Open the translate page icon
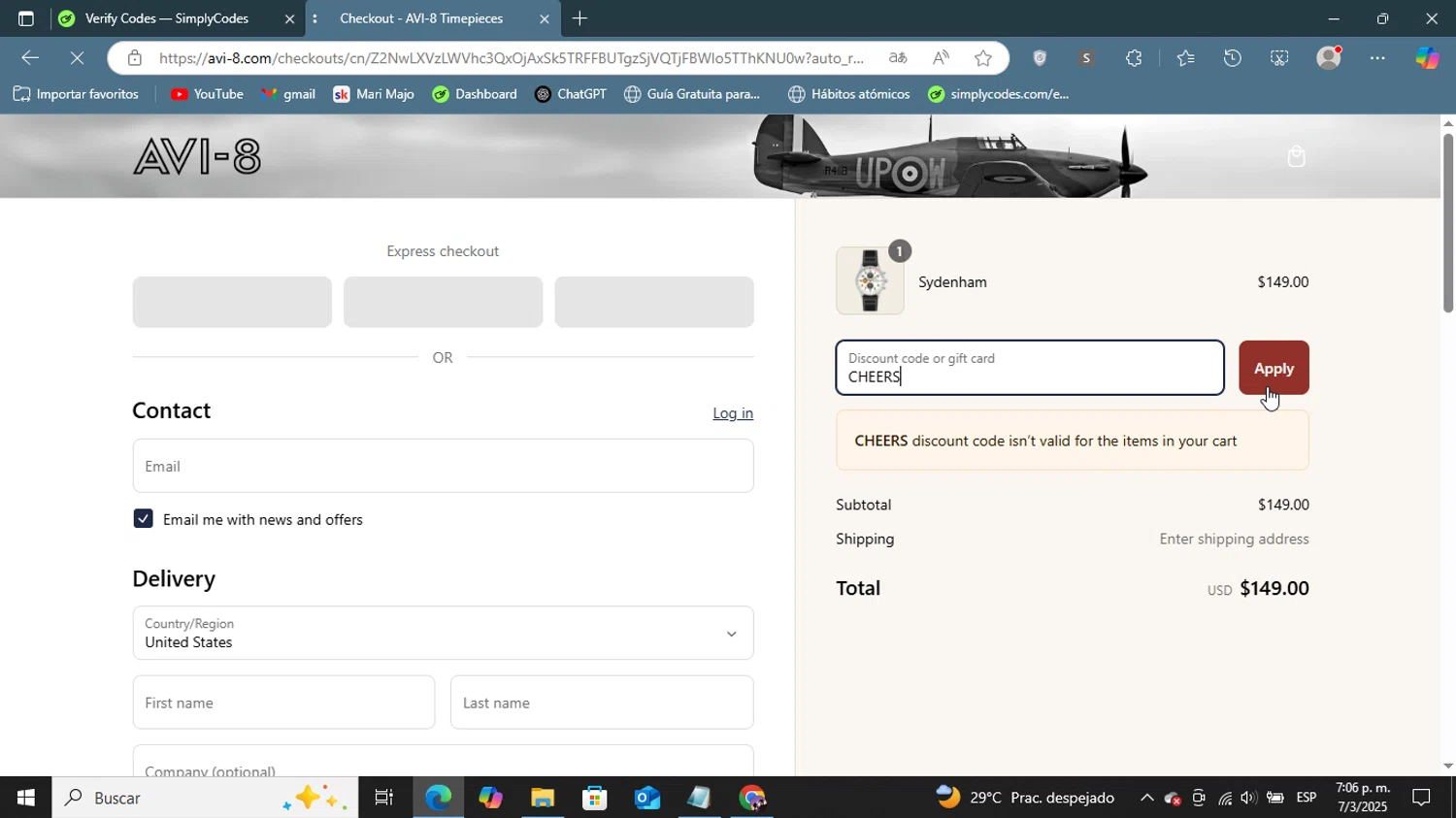 [x=898, y=58]
